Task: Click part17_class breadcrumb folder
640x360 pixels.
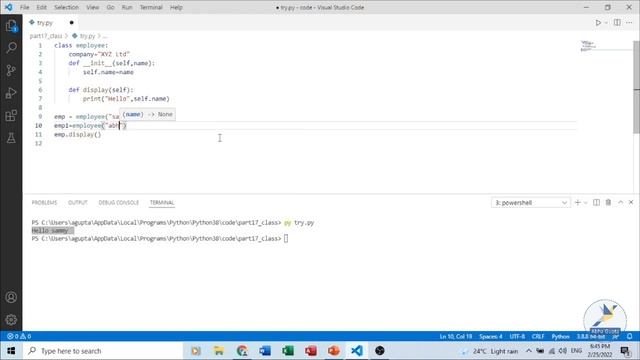Action: [46, 36]
